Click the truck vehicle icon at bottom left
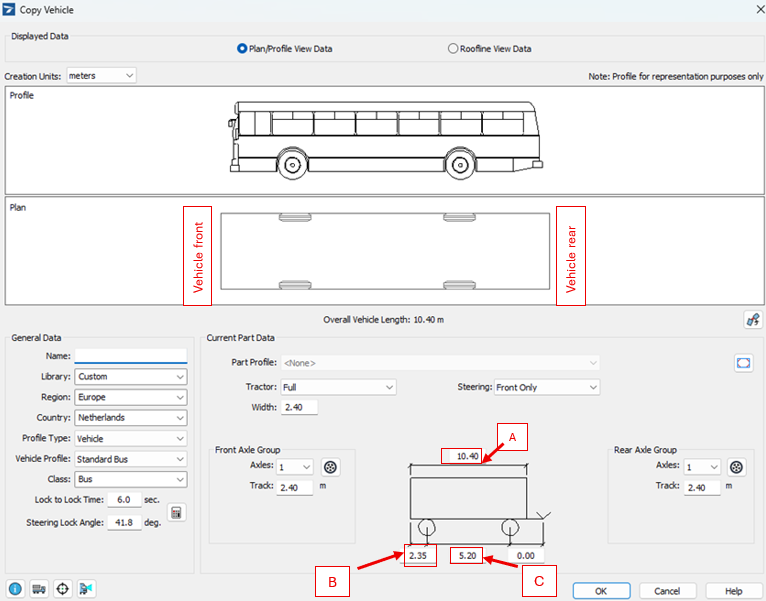Viewport: 766px width, 601px height. click(x=39, y=588)
